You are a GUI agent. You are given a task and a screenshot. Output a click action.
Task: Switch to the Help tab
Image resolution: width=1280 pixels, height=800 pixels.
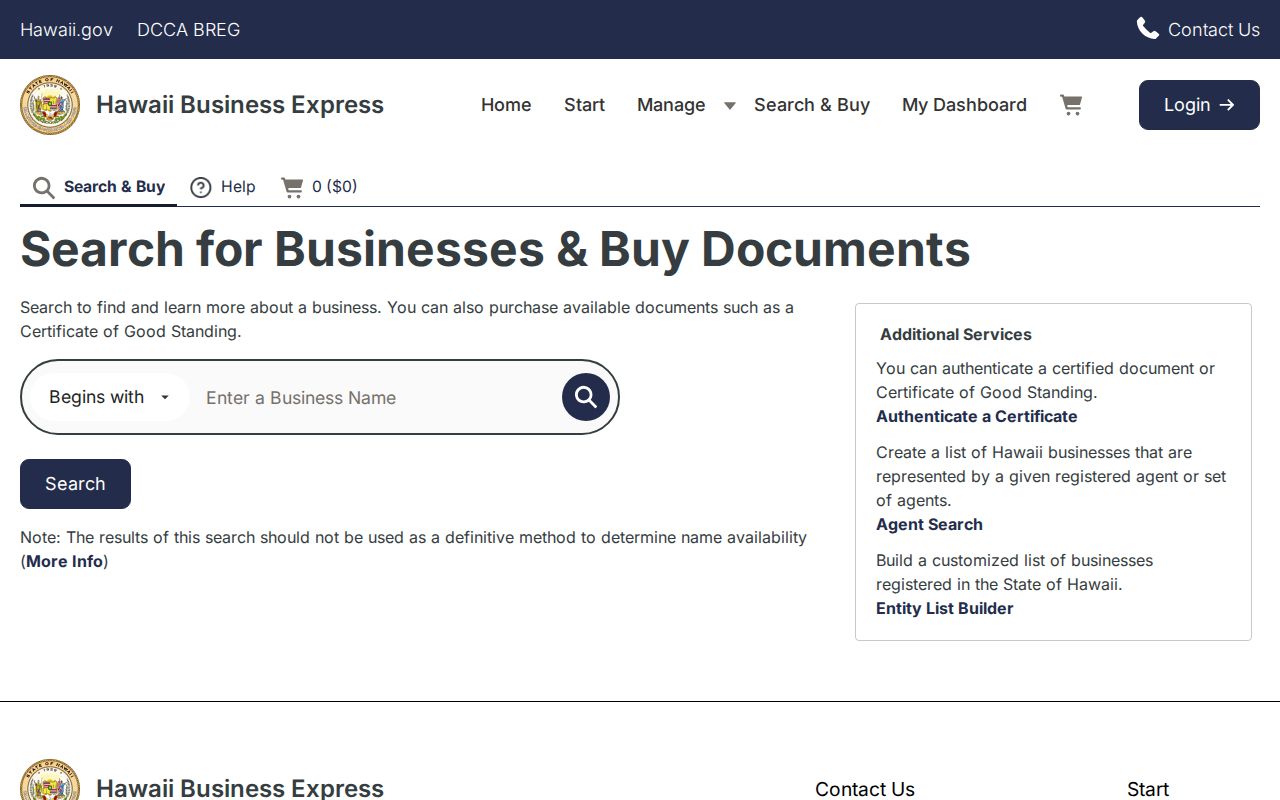click(x=223, y=187)
